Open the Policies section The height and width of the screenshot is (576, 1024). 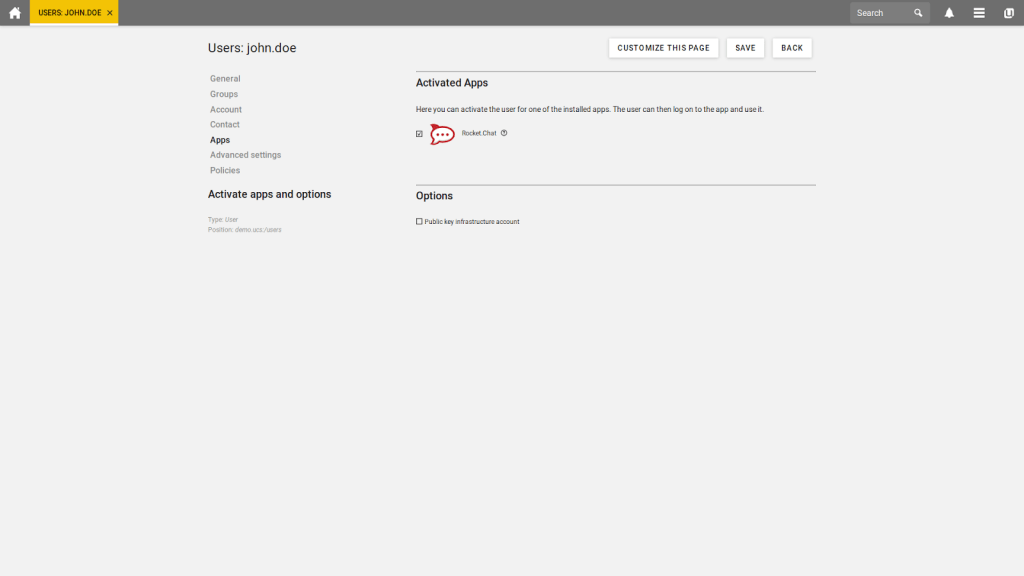point(225,170)
